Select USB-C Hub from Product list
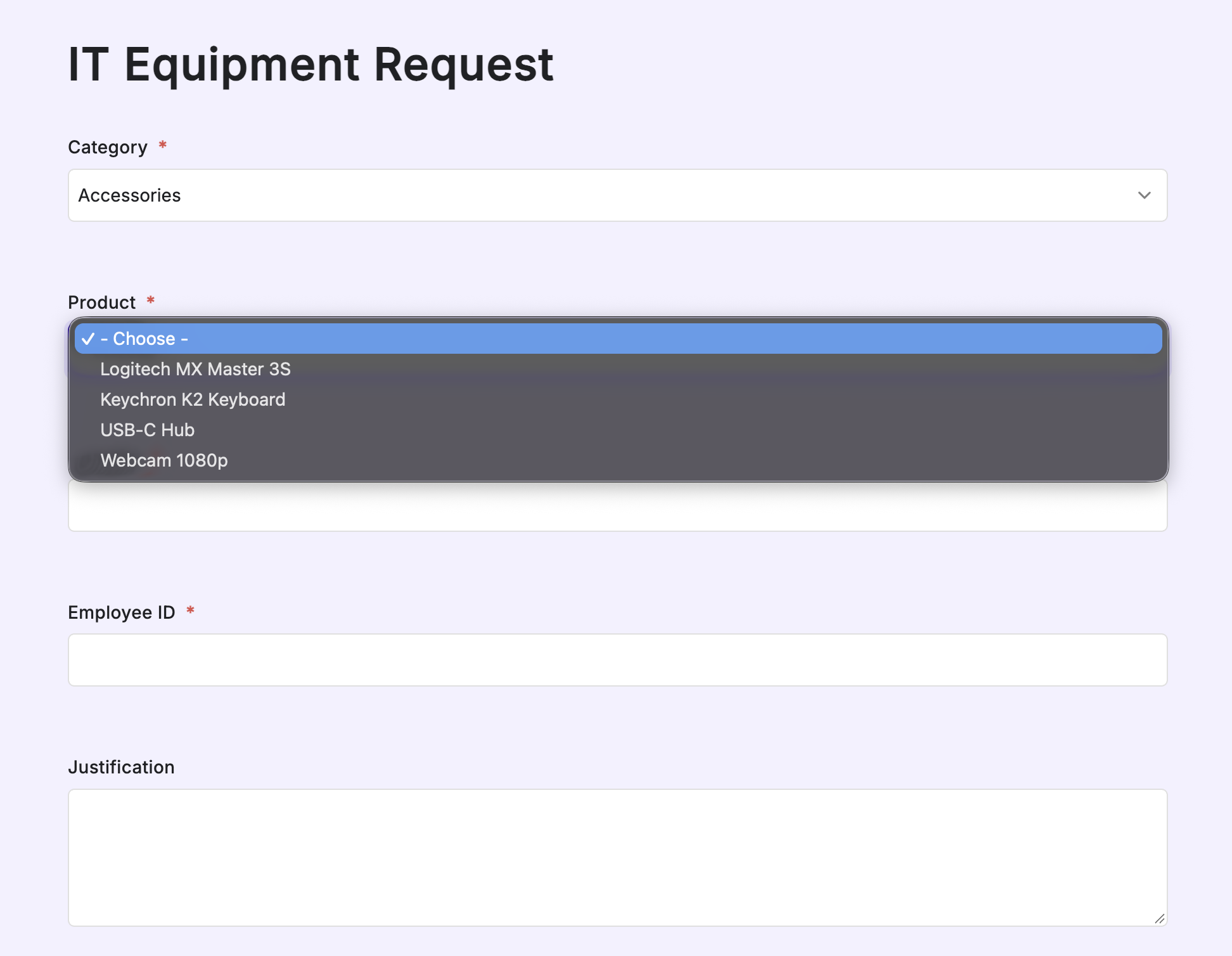This screenshot has height=956, width=1232. click(x=618, y=430)
